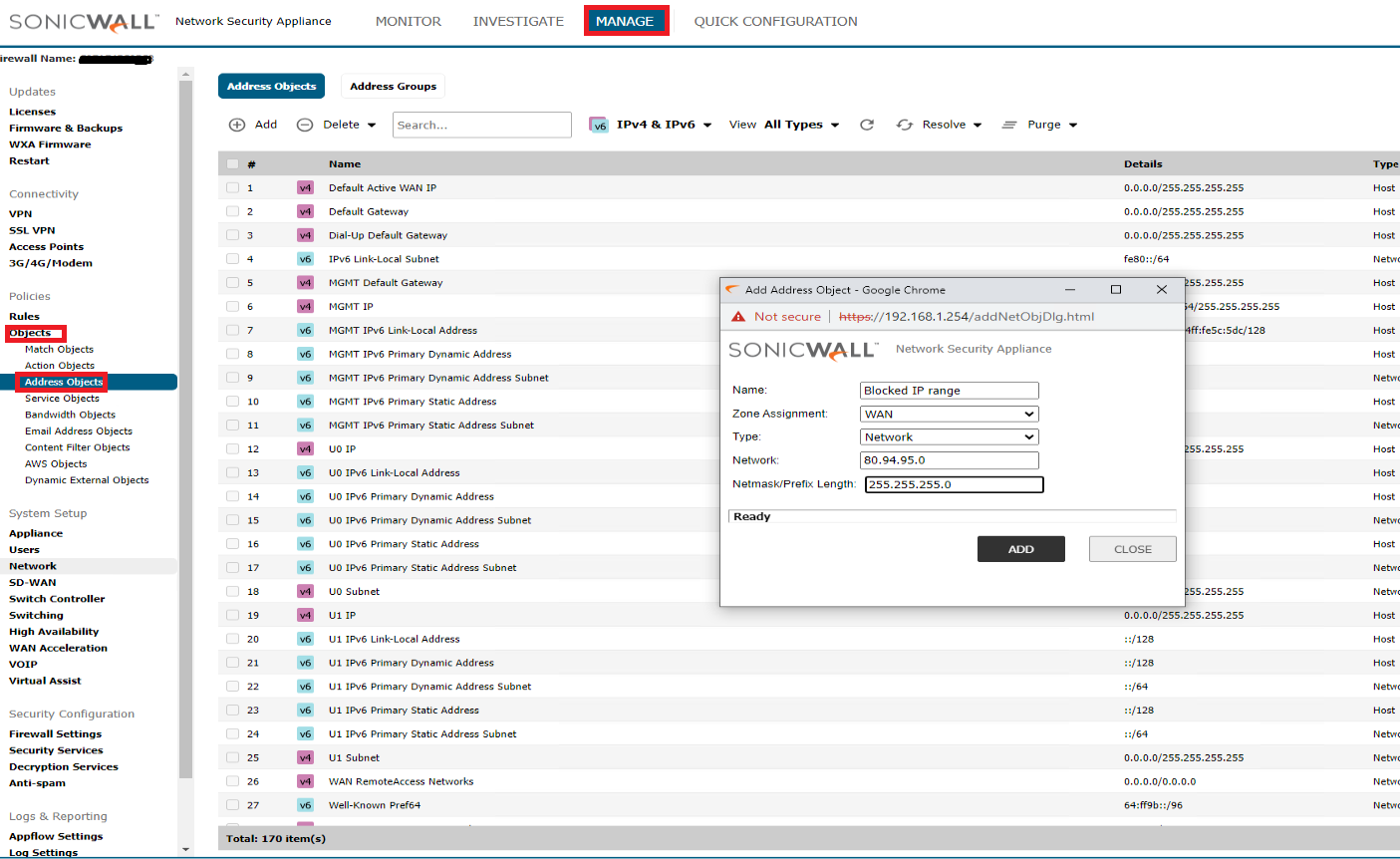Open the QUICK CONFIGURATION tab
Viewport: 1400px width, 859px height.
point(775,21)
